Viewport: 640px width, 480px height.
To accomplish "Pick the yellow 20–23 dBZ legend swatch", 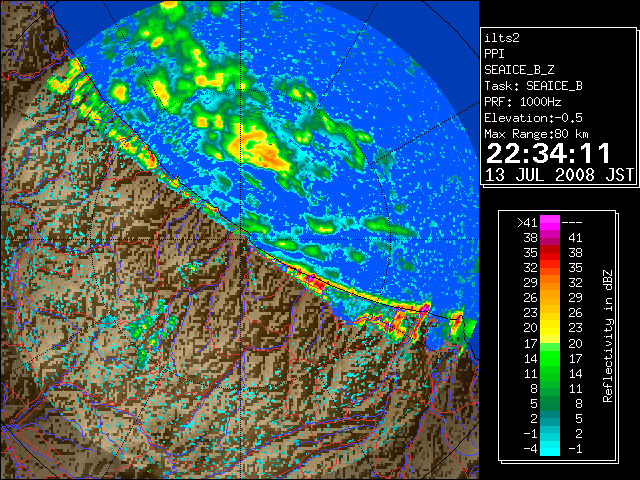I will 550,328.
